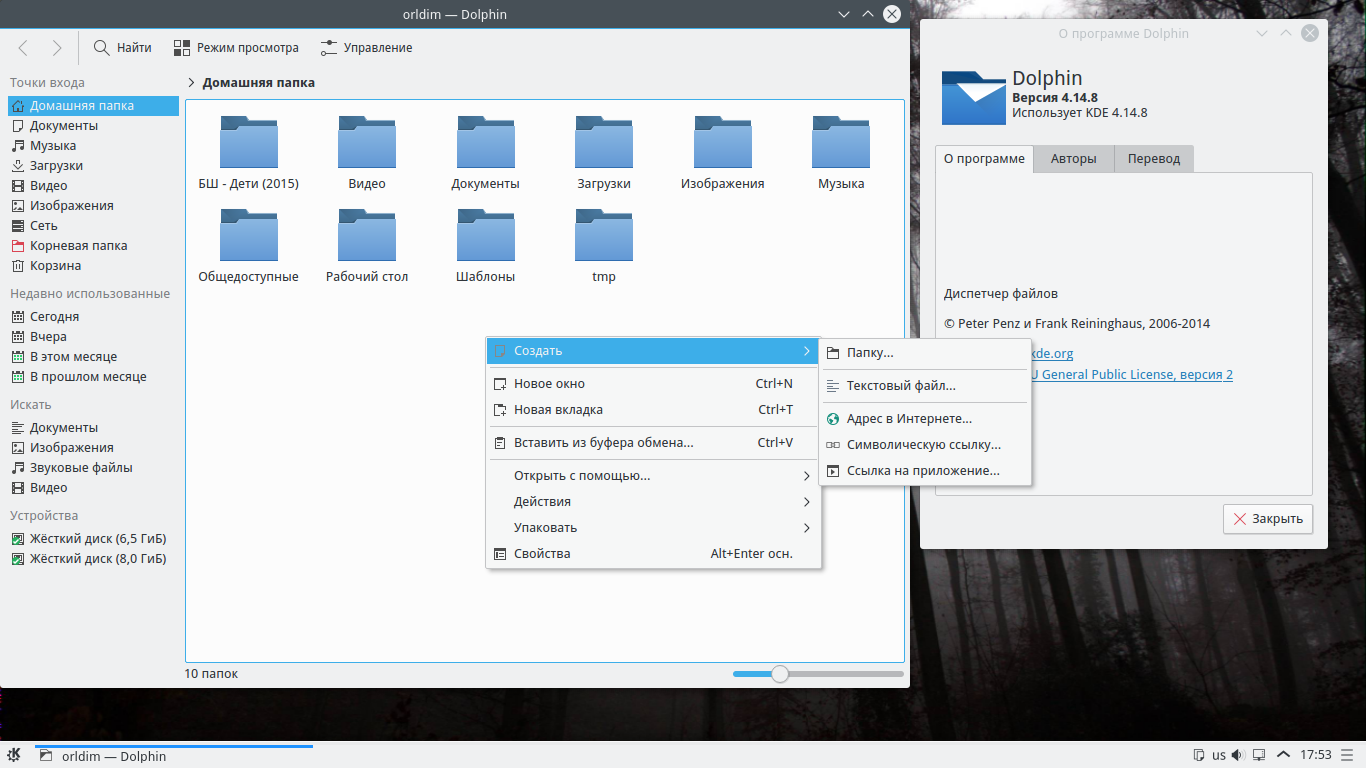Switch to the 'Авторы' tab
Image resolution: width=1366 pixels, height=768 pixels.
pyautogui.click(x=1073, y=159)
